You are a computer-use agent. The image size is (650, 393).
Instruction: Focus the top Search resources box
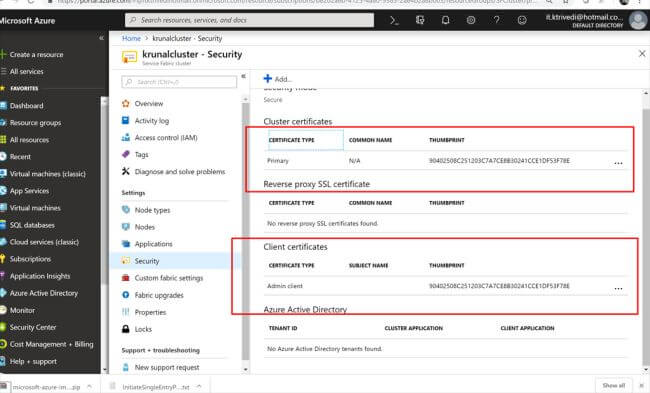point(249,20)
